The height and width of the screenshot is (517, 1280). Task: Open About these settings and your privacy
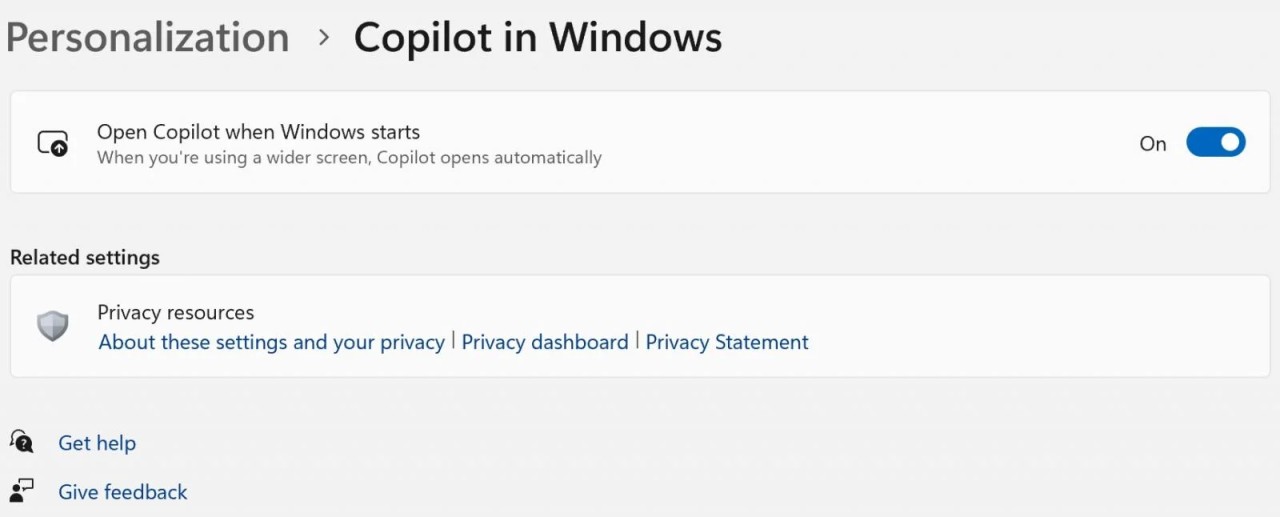[x=271, y=342]
